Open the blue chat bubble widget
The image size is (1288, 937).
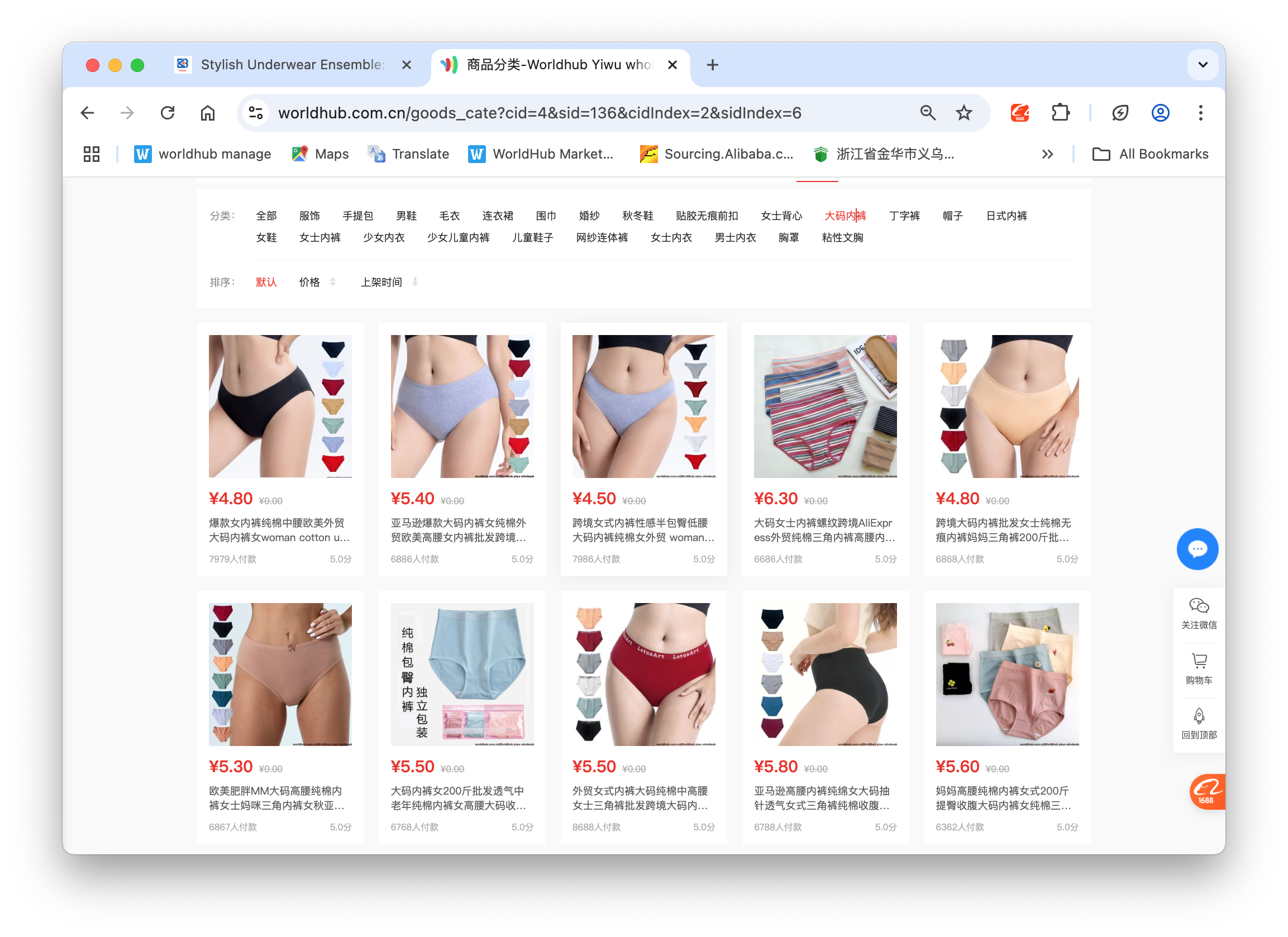[1197, 548]
